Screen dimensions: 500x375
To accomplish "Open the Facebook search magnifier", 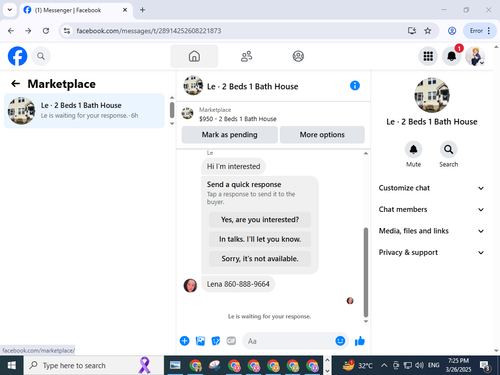I will coord(41,56).
